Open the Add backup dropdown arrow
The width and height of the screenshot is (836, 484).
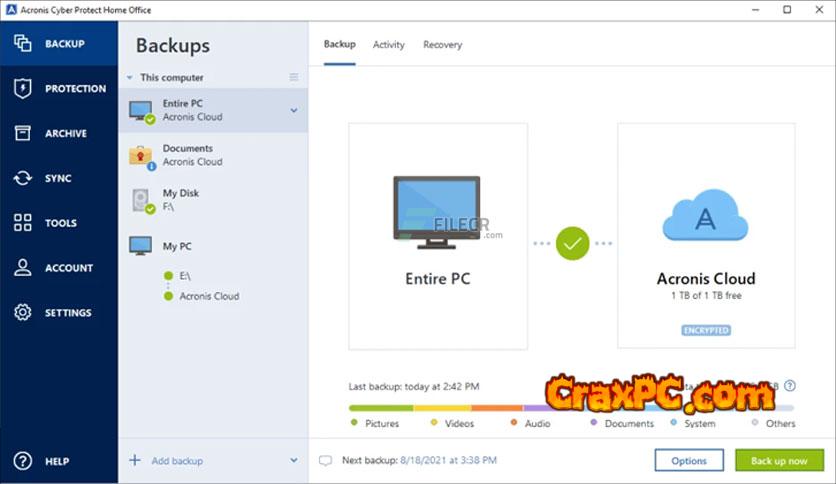pyautogui.click(x=294, y=460)
